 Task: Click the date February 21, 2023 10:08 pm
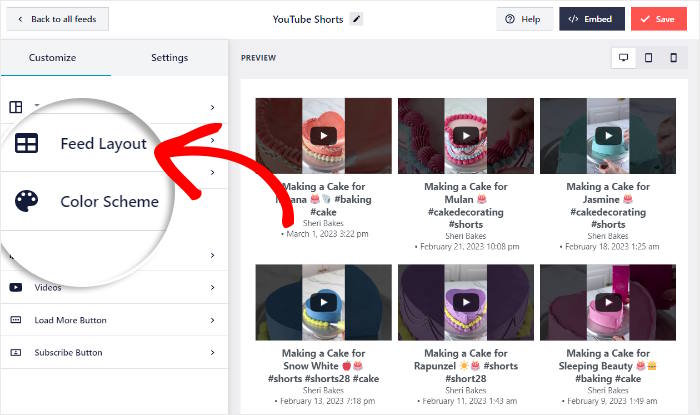(x=469, y=246)
